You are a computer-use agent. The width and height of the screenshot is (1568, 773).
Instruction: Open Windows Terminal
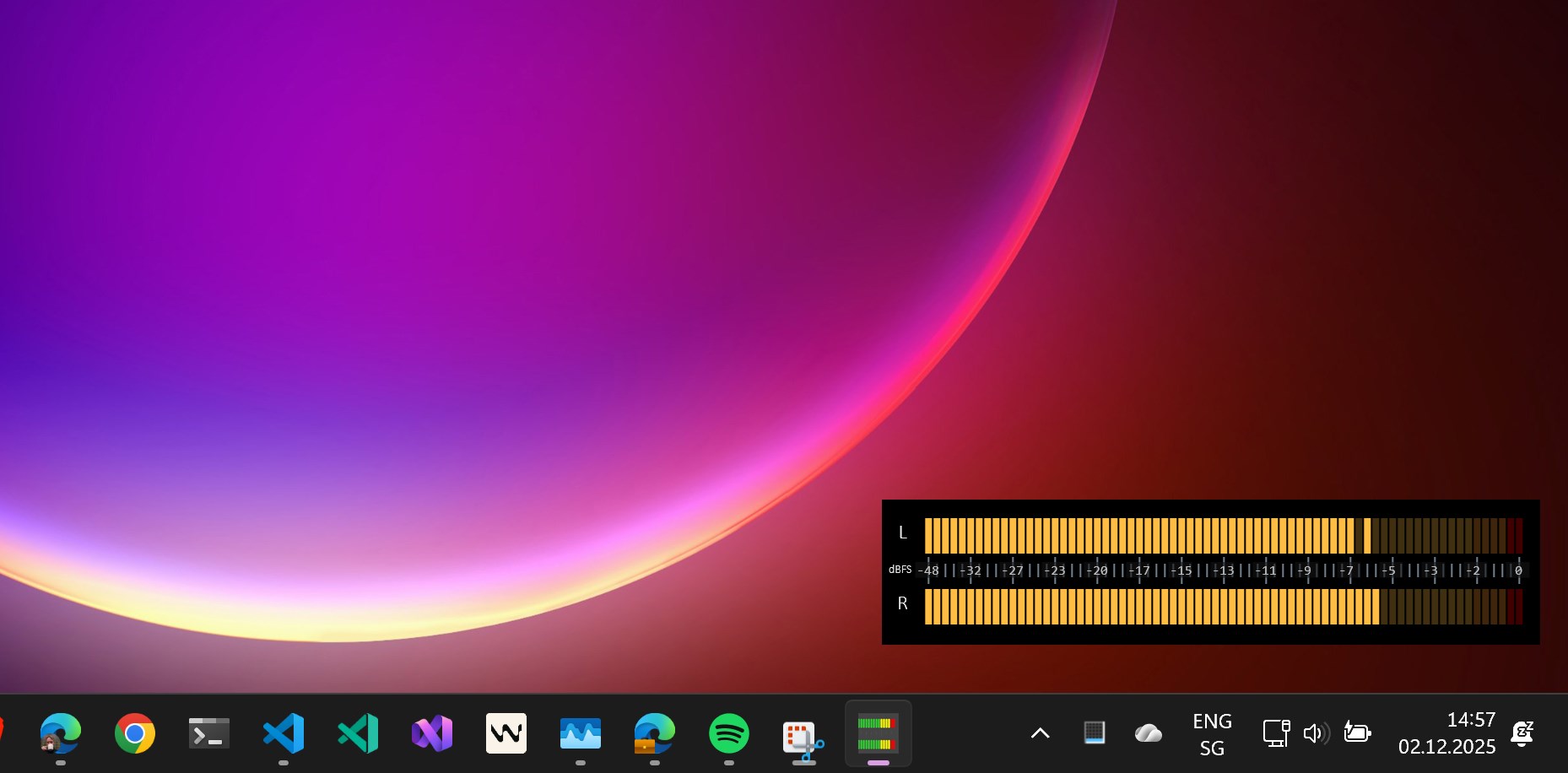(208, 732)
